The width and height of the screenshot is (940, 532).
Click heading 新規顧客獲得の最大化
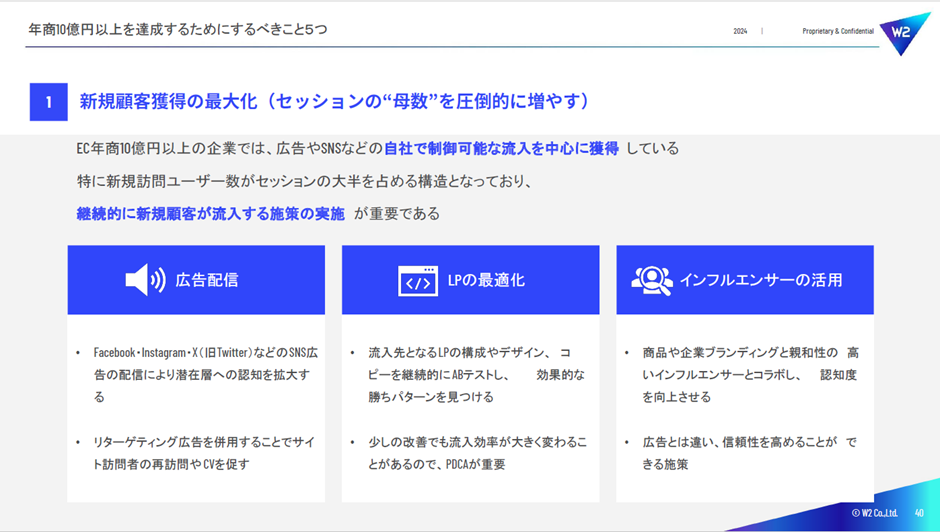click(168, 101)
